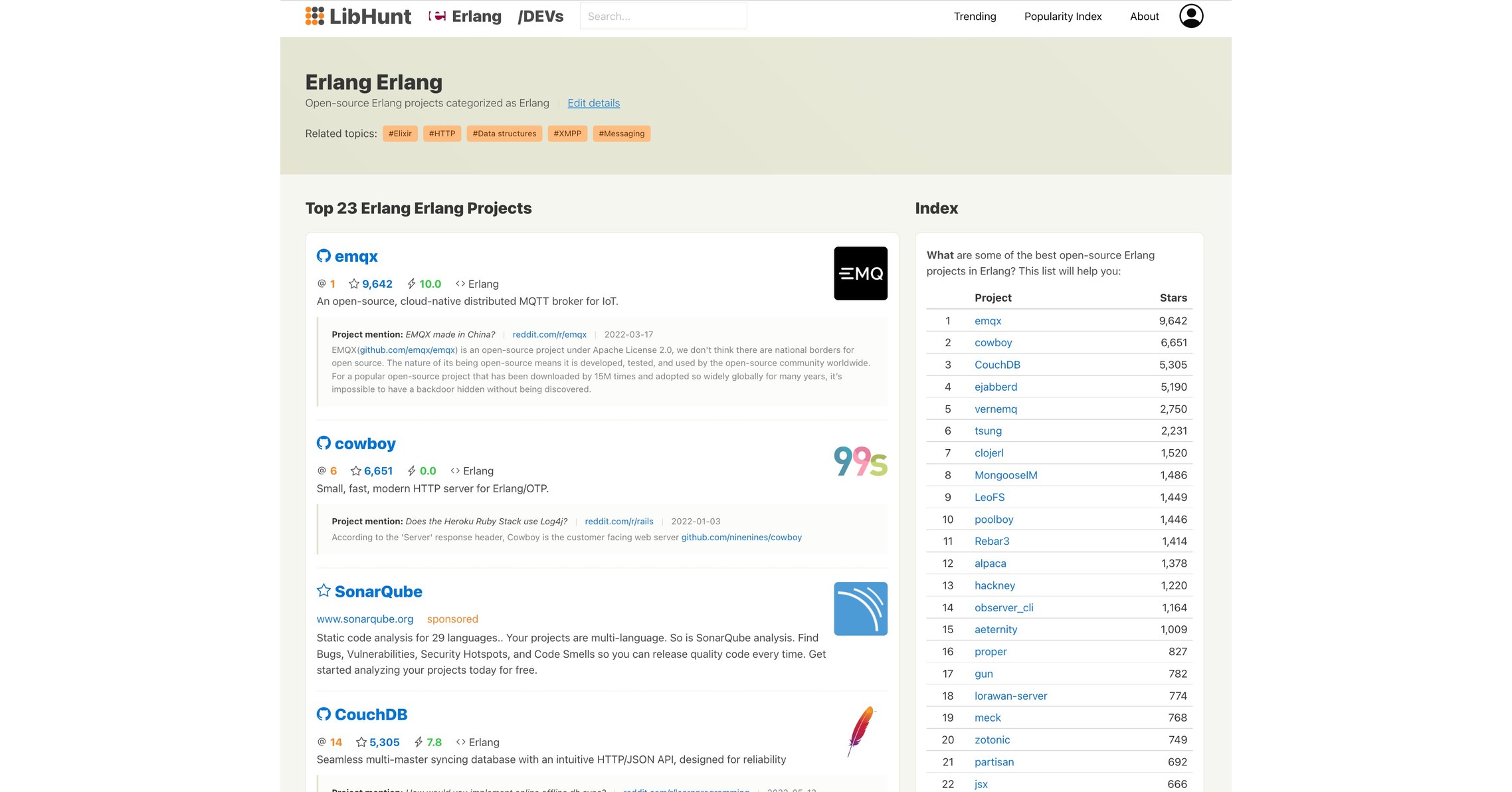Screen dimensions: 1512x792
Task: Click the GitHub icon next to CouchDB
Action: (324, 714)
